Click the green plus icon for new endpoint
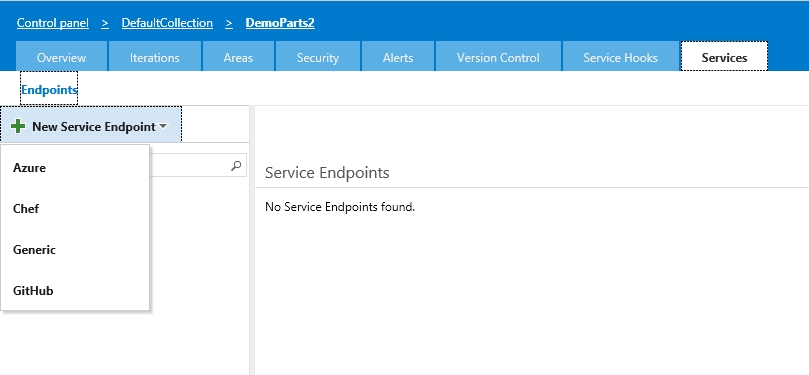 [x=18, y=126]
